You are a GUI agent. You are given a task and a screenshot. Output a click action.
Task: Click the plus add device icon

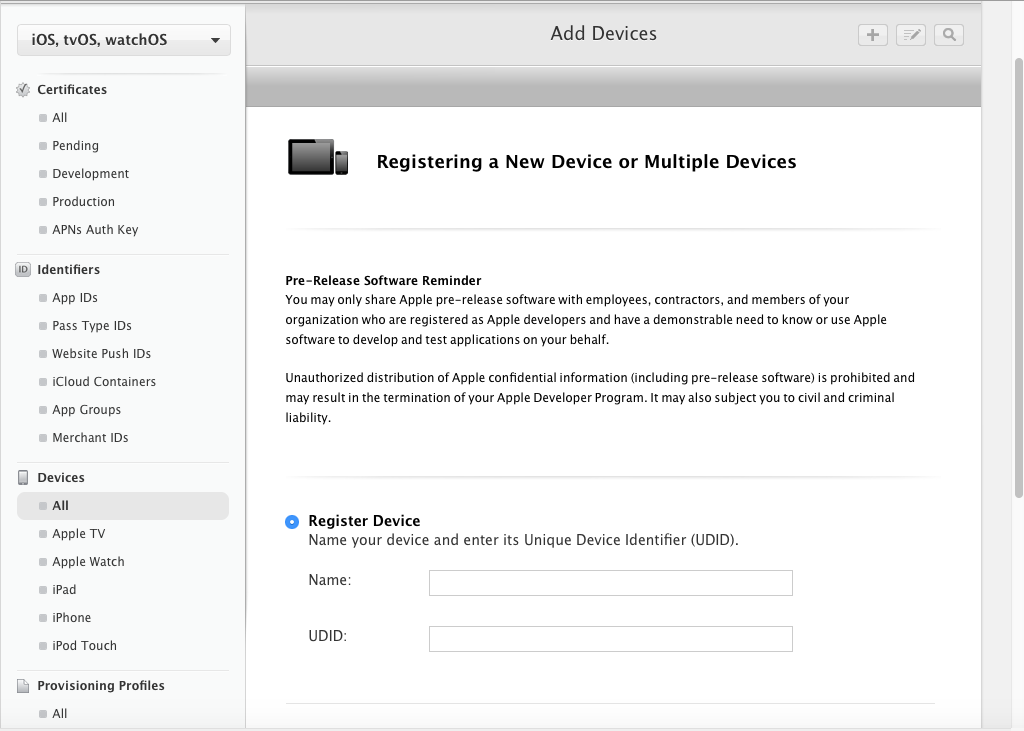(x=872, y=35)
